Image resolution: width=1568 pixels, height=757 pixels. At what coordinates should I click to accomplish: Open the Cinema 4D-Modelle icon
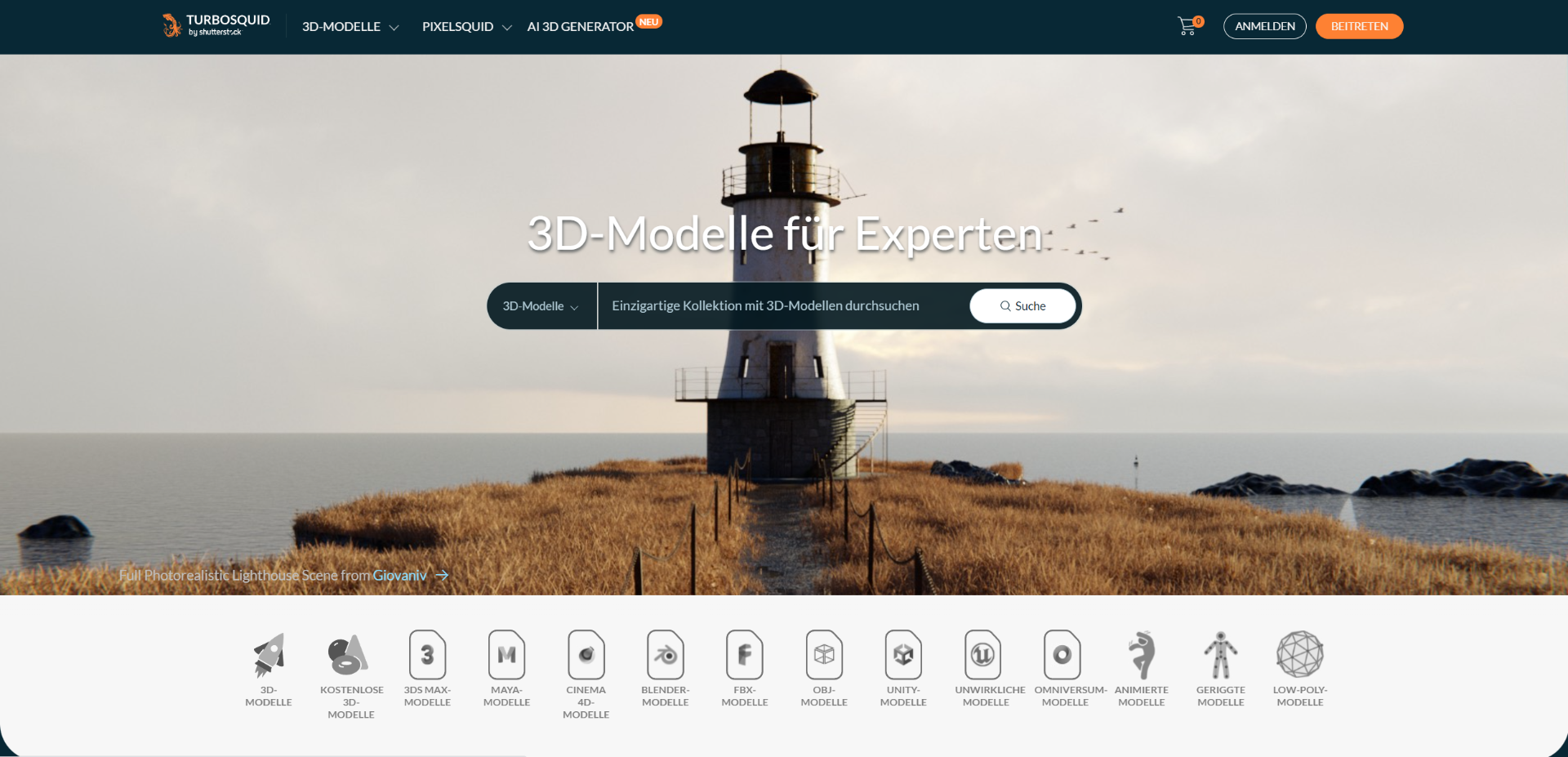(x=586, y=655)
